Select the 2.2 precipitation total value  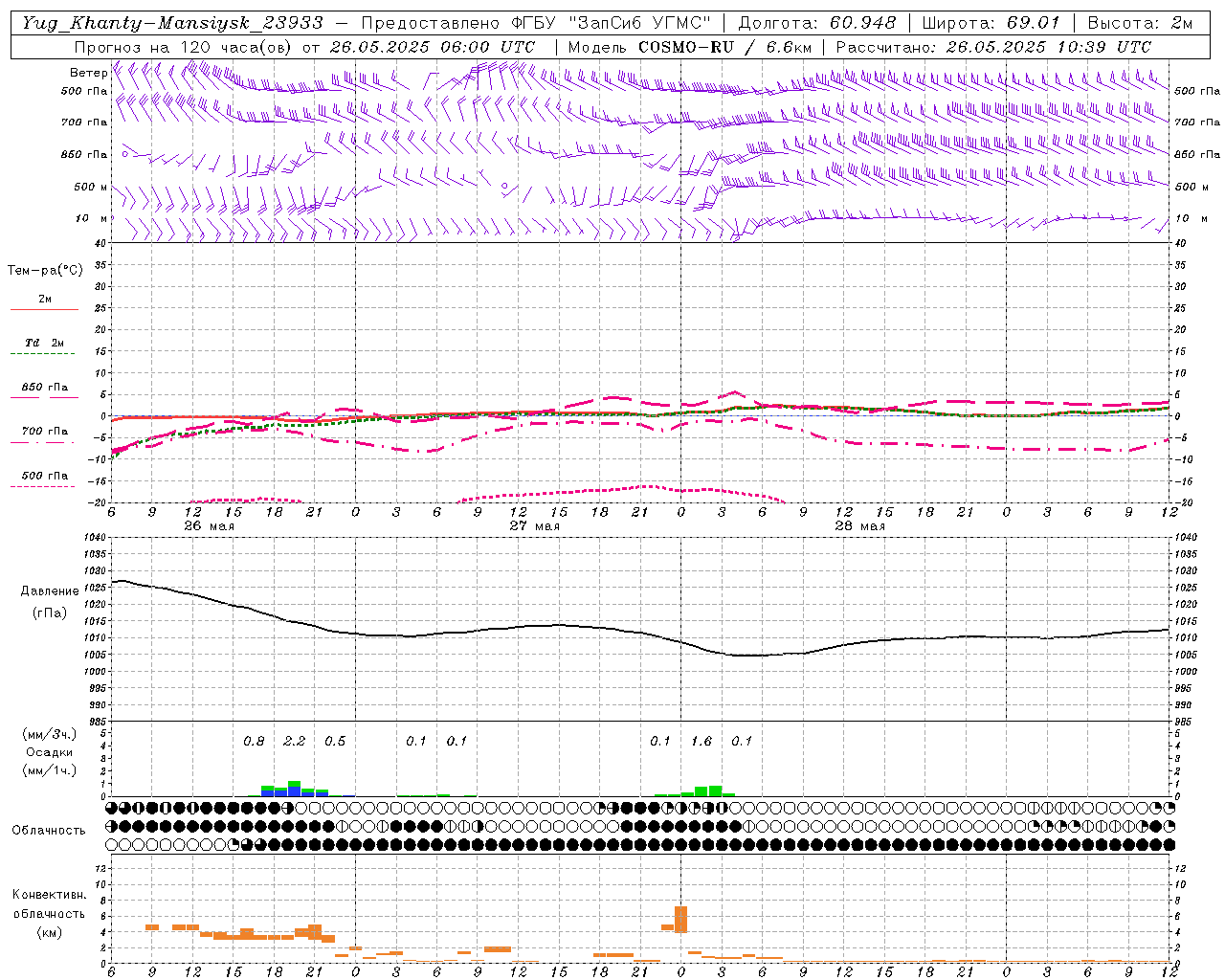[295, 741]
